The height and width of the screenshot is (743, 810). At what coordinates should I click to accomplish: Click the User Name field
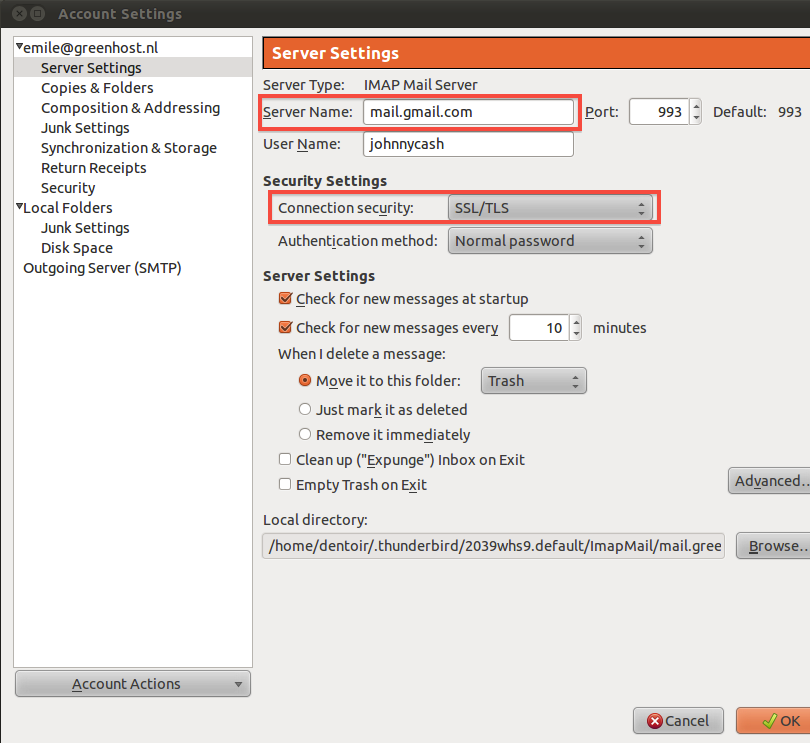pos(467,144)
